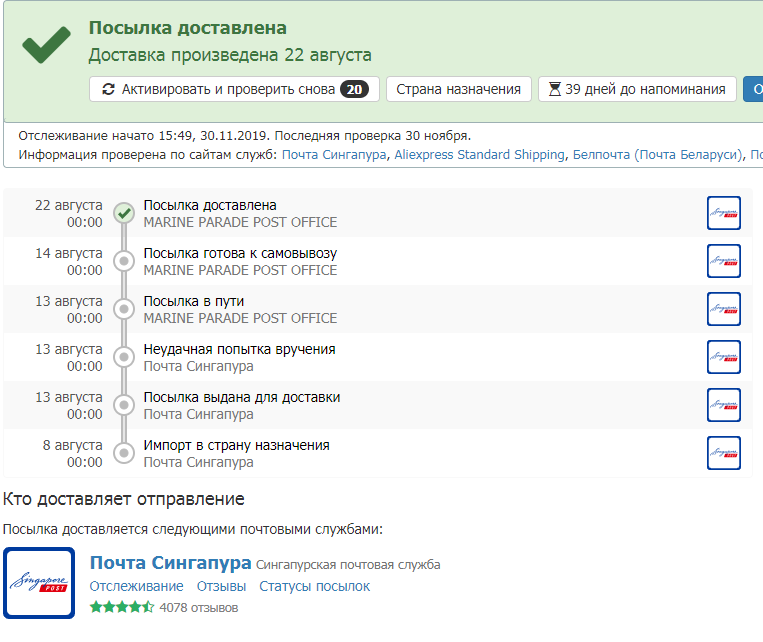Click the green star rating icons

point(122,607)
